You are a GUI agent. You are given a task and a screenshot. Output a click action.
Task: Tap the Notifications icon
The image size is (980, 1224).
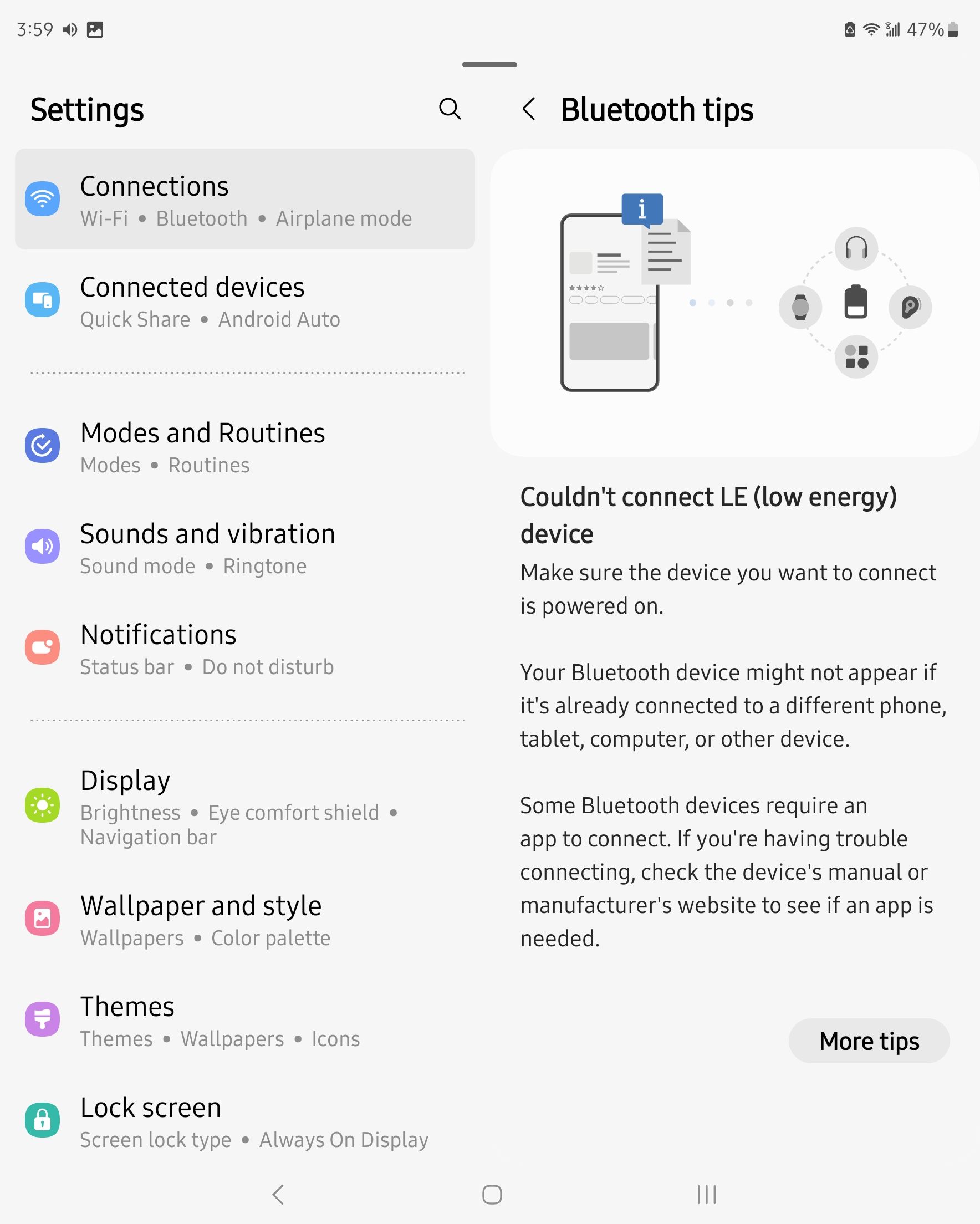[43, 646]
